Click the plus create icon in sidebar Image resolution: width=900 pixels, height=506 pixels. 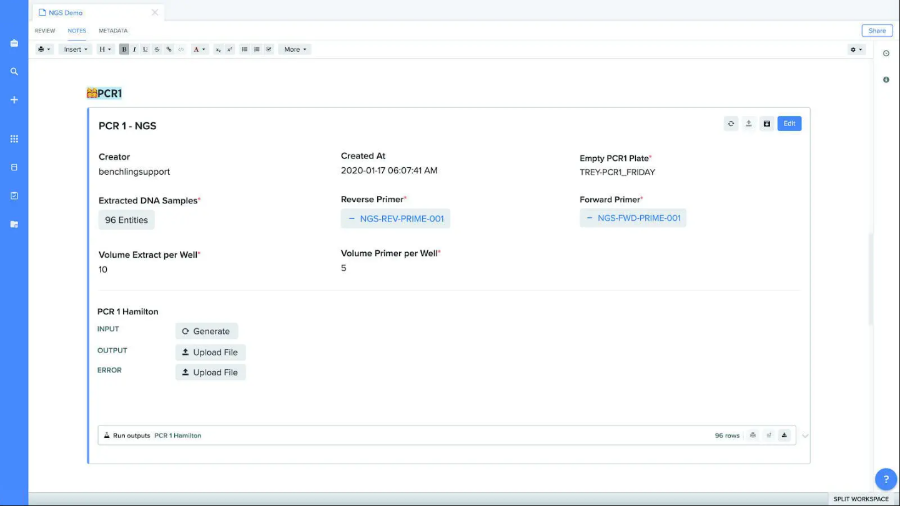(x=14, y=100)
